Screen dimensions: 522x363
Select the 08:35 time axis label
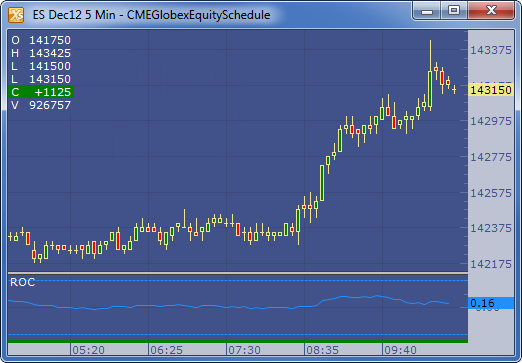coord(322,350)
